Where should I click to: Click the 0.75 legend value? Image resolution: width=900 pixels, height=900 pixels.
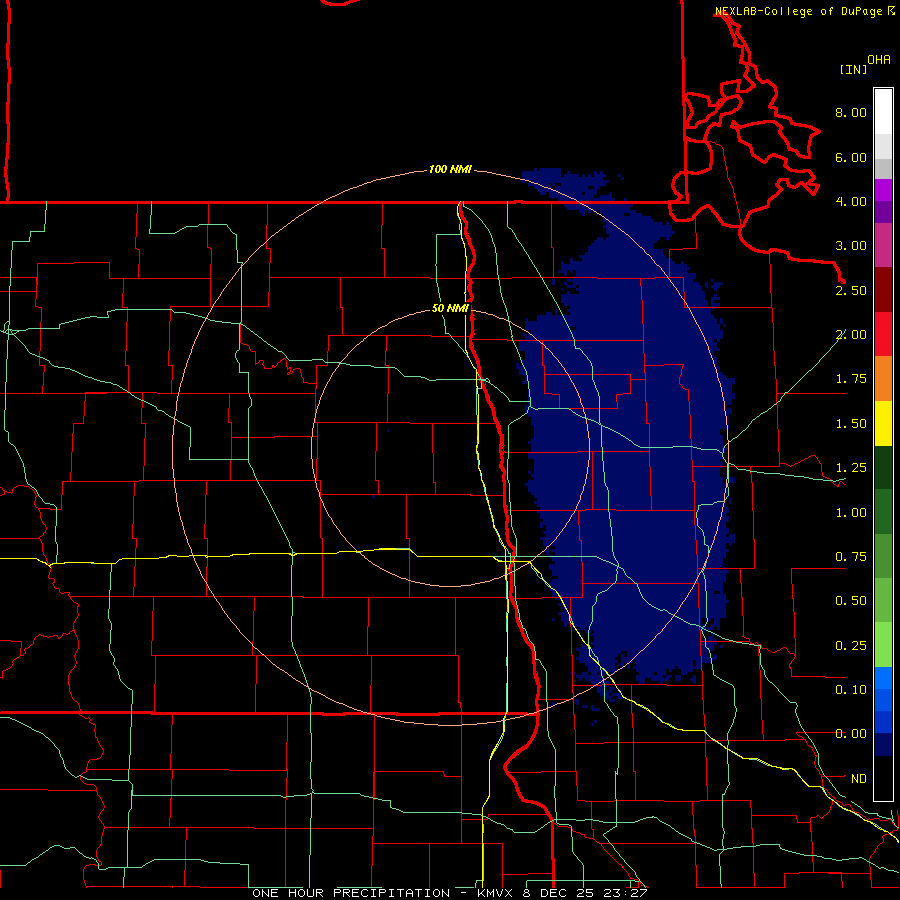(851, 557)
